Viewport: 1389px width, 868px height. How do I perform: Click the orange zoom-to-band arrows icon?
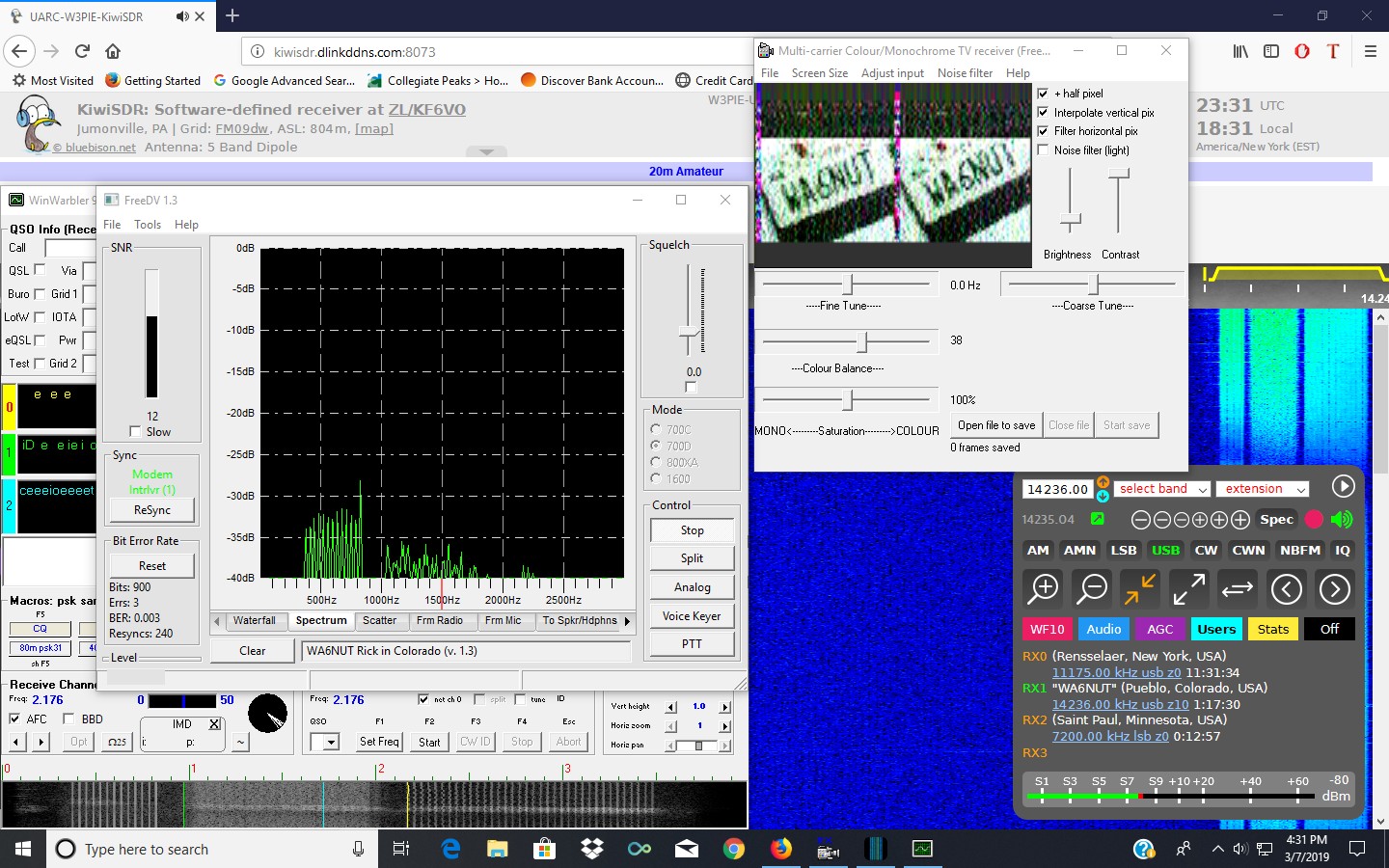click(1140, 588)
